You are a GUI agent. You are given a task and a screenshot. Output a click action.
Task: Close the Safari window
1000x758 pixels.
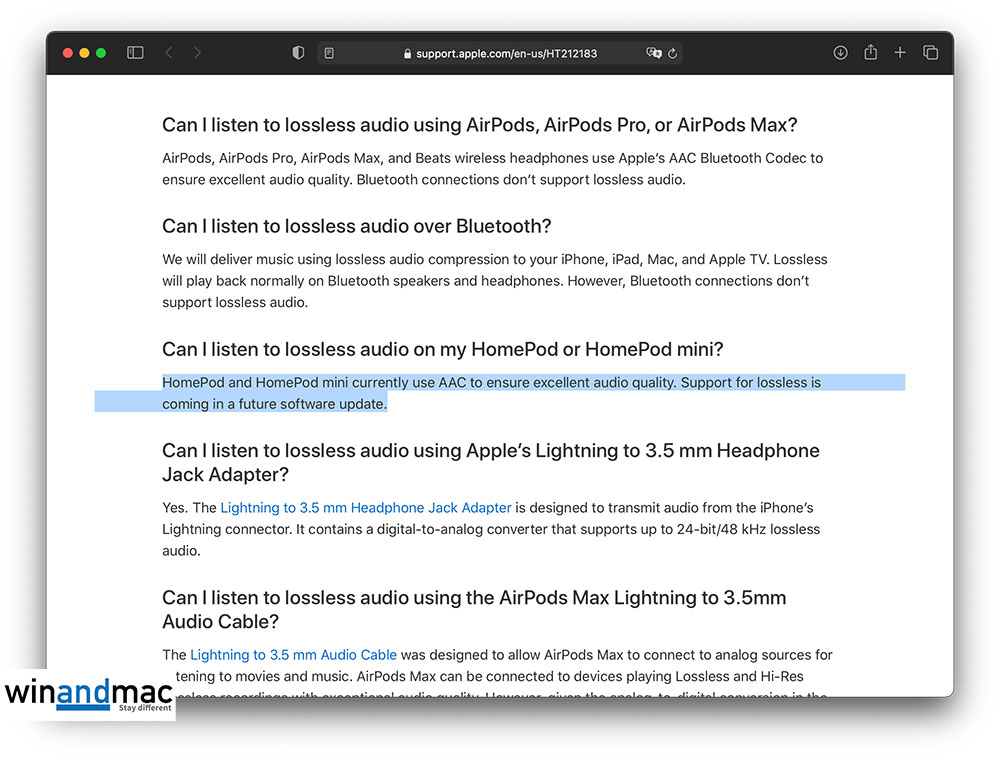click(x=68, y=53)
